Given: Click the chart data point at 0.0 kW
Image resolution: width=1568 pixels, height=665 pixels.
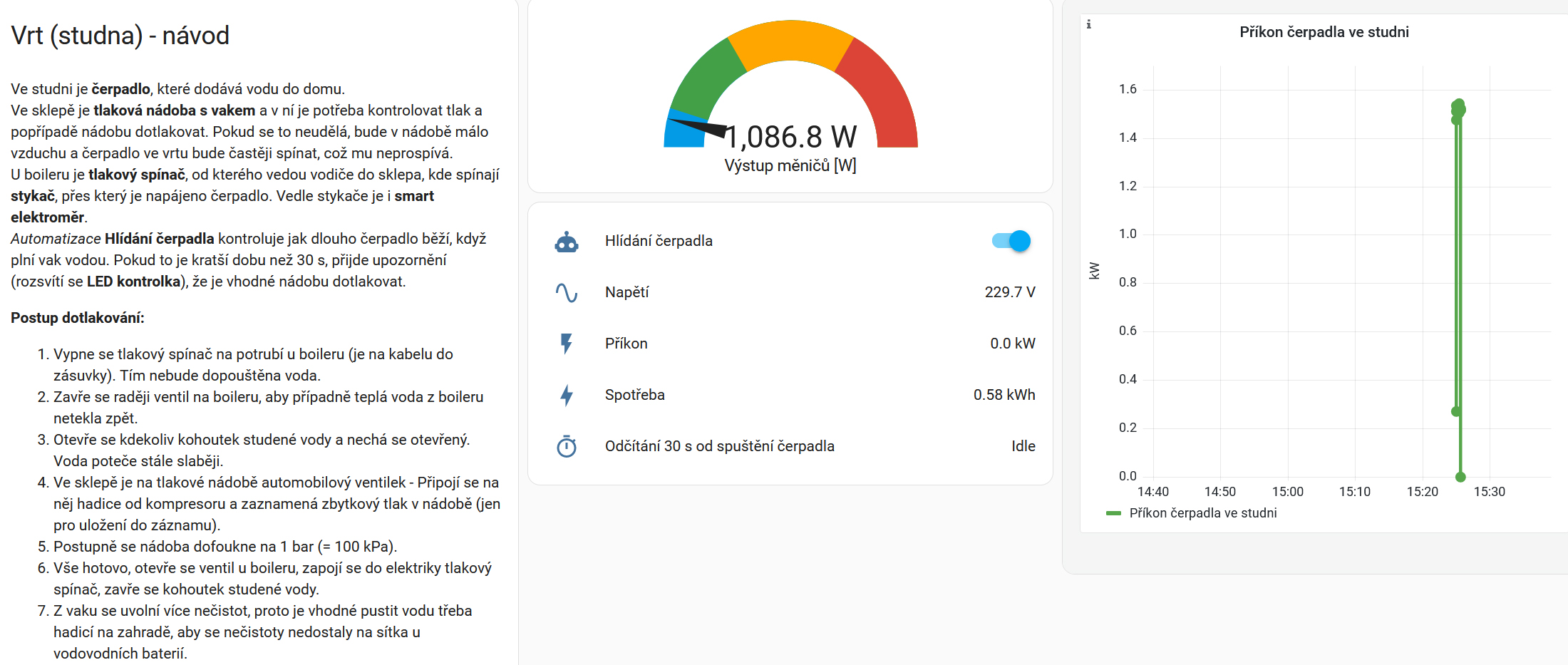Looking at the screenshot, I should click(1460, 477).
